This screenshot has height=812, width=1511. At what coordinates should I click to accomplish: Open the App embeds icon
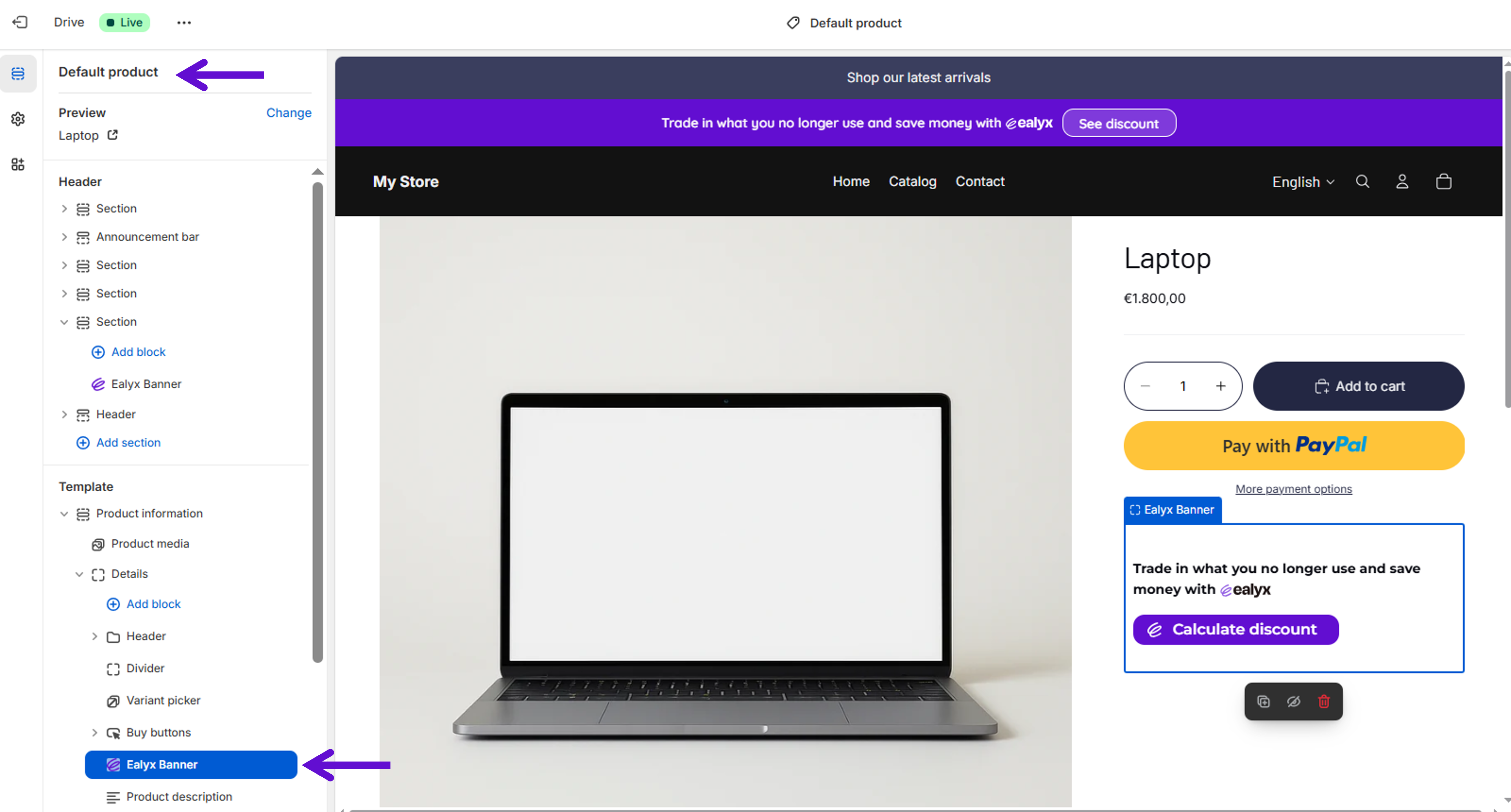18,164
